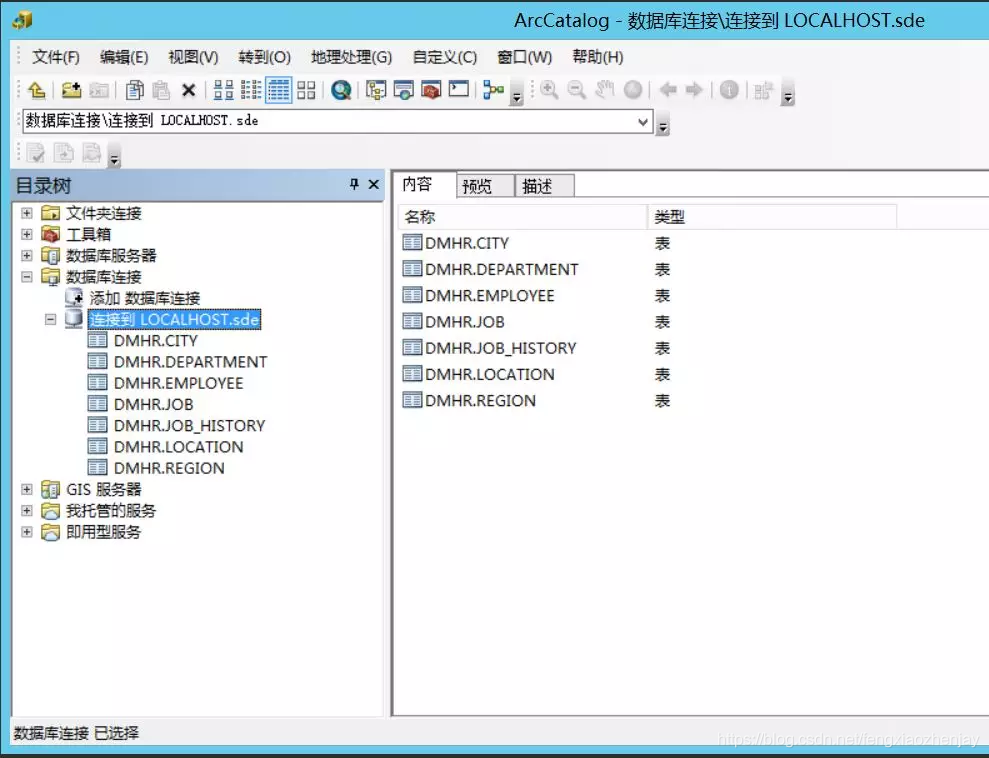Click the Validate Metadata icon
The width and height of the screenshot is (989, 758).
[x=36, y=153]
